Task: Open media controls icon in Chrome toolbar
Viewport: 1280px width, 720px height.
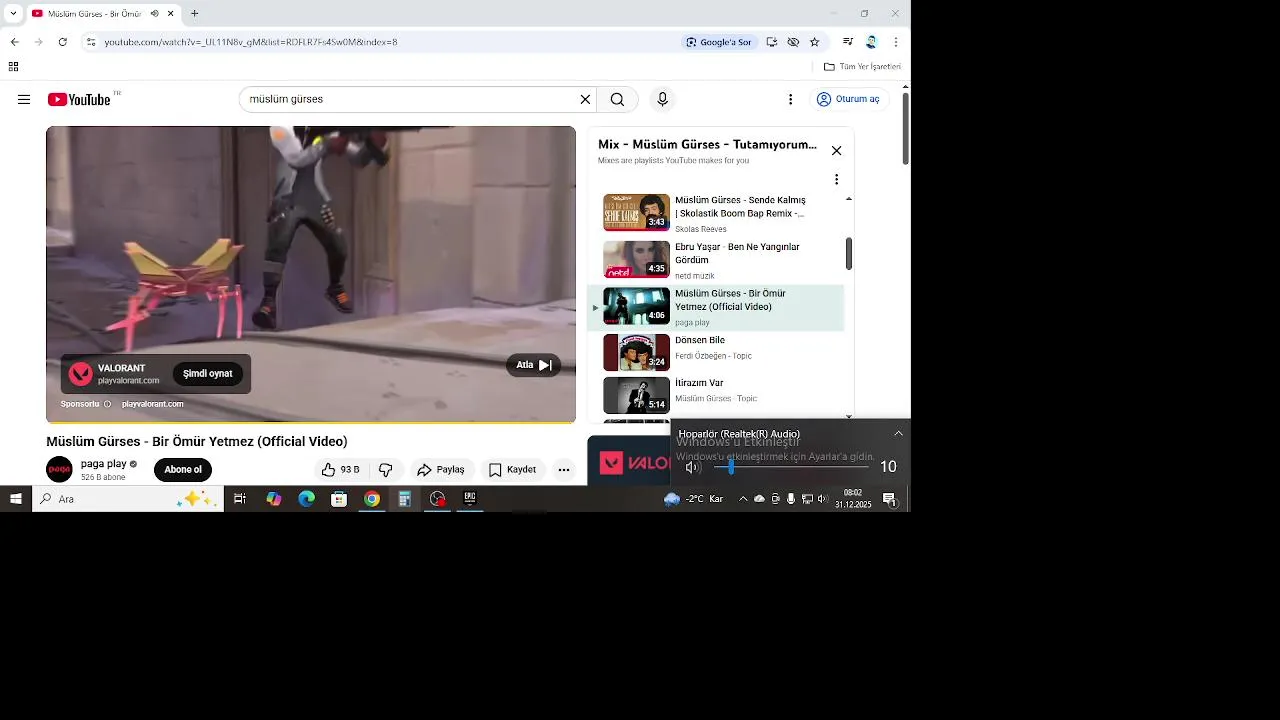Action: 848,42
